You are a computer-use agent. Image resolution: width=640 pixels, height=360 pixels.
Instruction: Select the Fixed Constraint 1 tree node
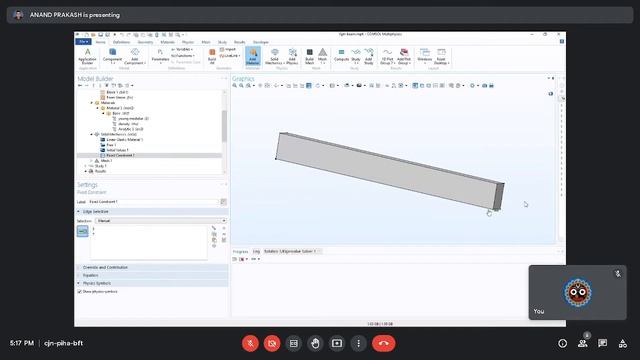[x=120, y=156]
